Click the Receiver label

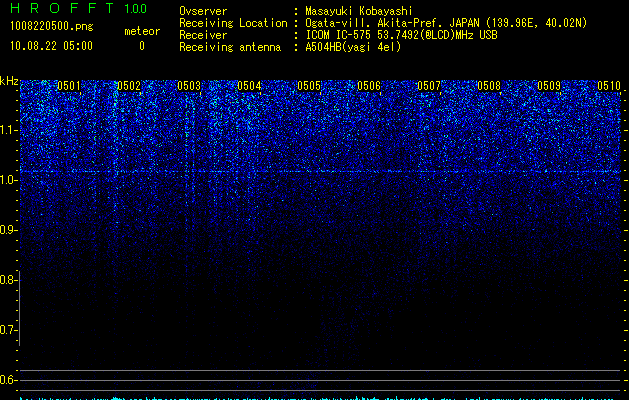point(203,35)
